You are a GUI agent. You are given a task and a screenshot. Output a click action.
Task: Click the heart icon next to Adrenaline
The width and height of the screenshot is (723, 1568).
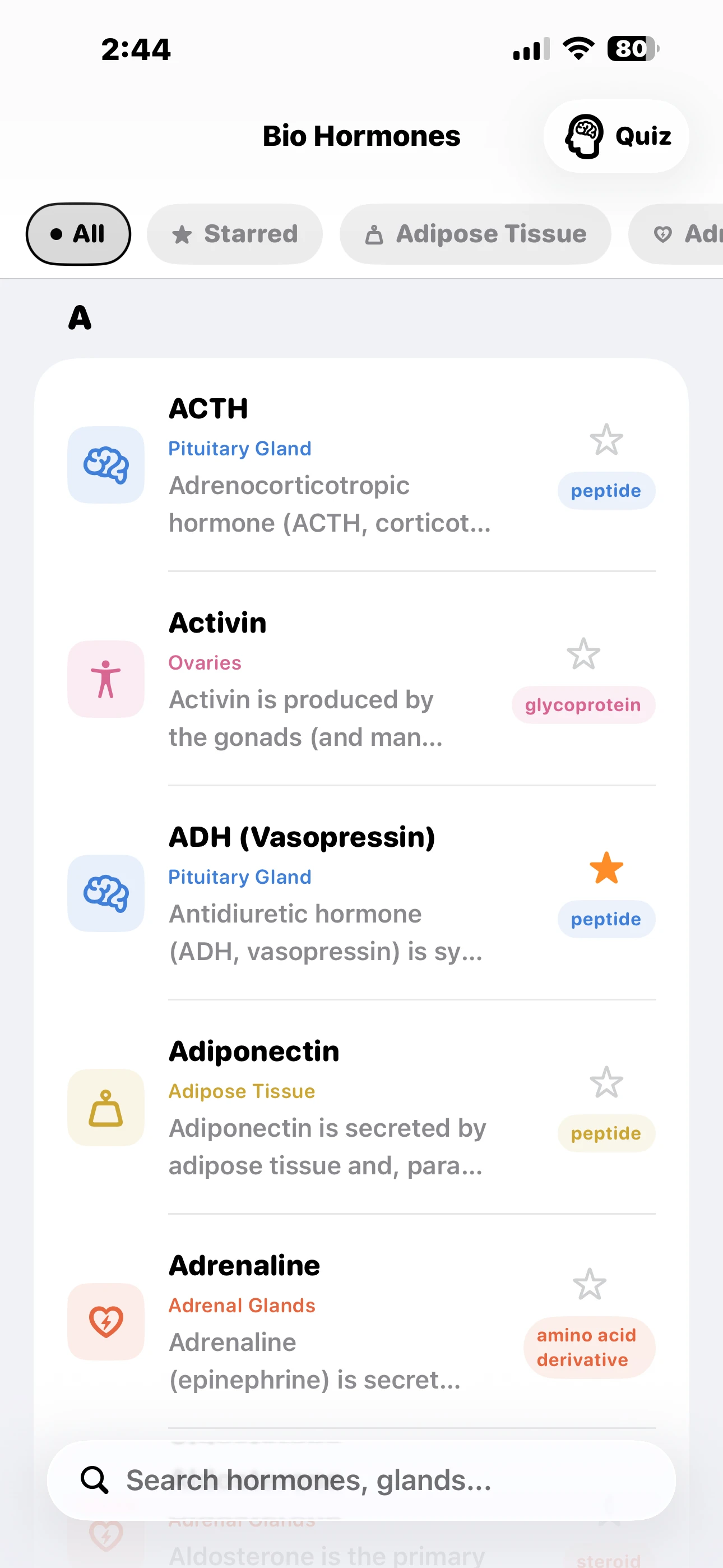pyautogui.click(x=105, y=1322)
